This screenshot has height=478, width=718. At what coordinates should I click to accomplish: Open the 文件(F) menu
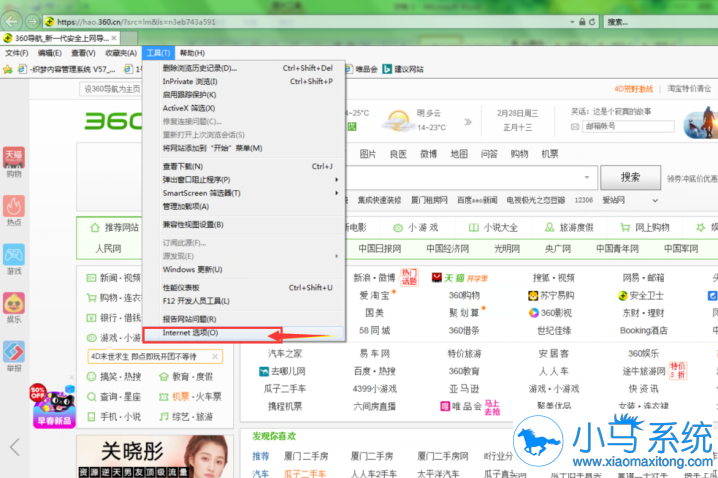click(17, 53)
